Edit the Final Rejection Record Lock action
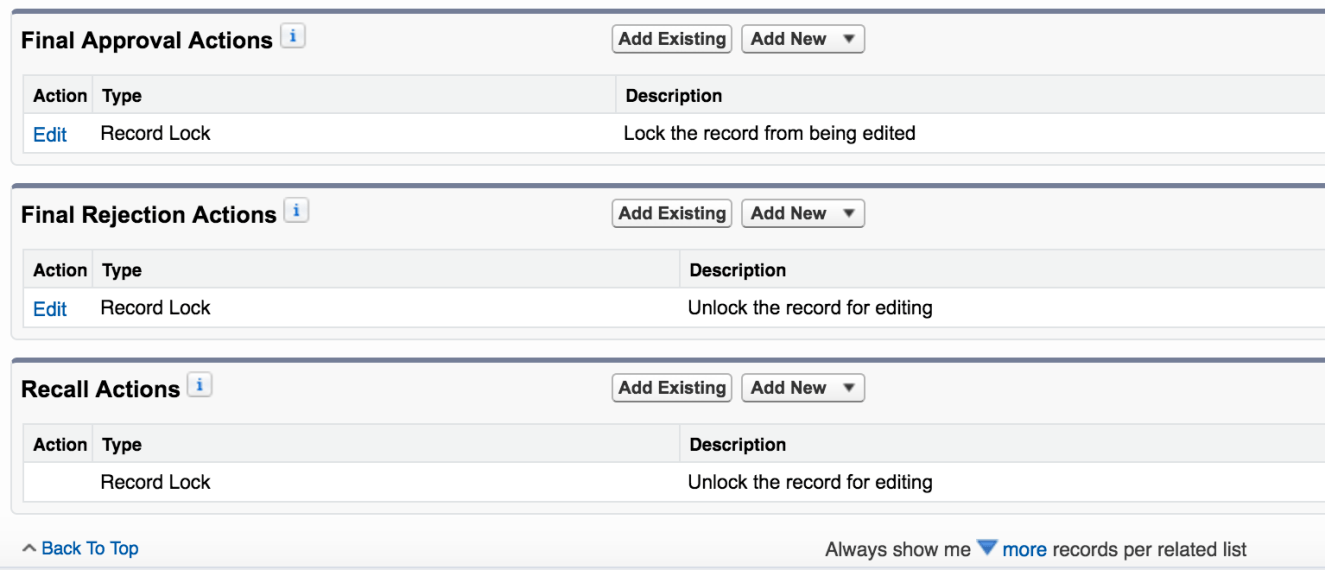The image size is (1325, 570). click(50, 309)
